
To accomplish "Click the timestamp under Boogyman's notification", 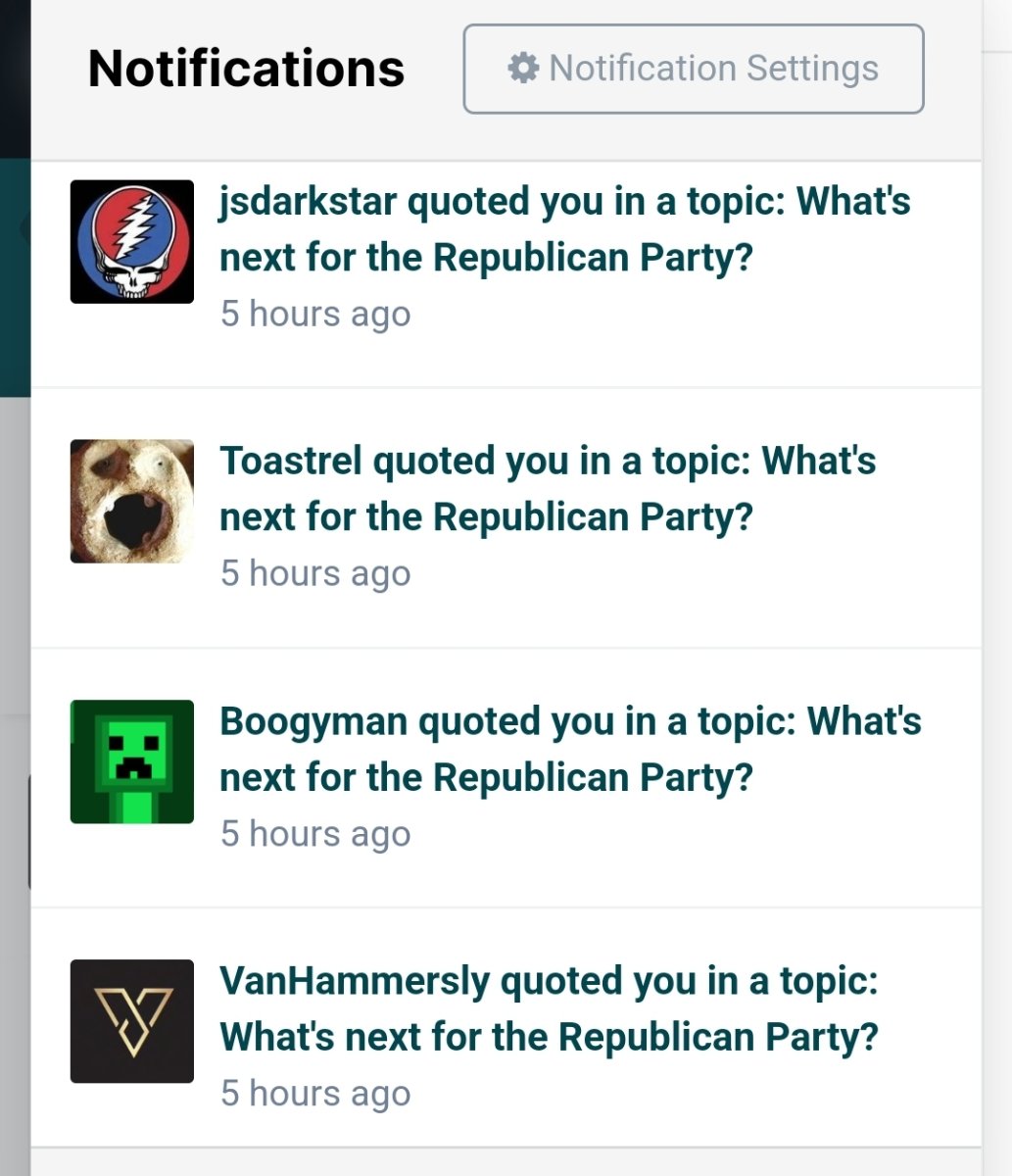I will pos(314,834).
